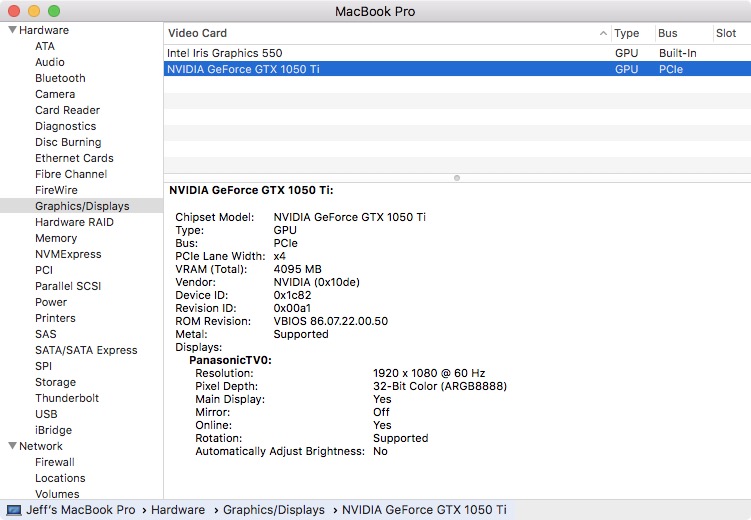This screenshot has width=751, height=520.
Task: Select Memory in the sidebar
Action: [56, 238]
